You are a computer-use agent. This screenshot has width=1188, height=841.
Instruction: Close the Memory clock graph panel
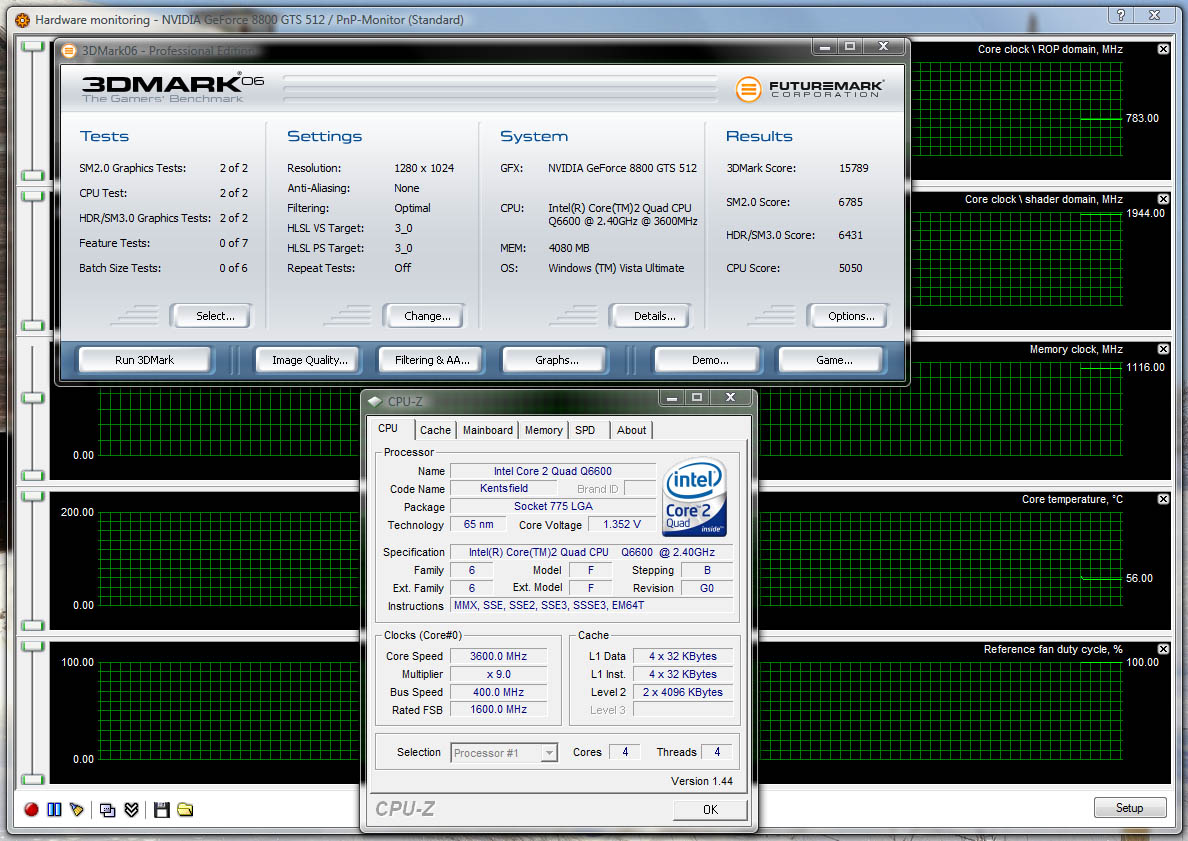(x=1163, y=349)
